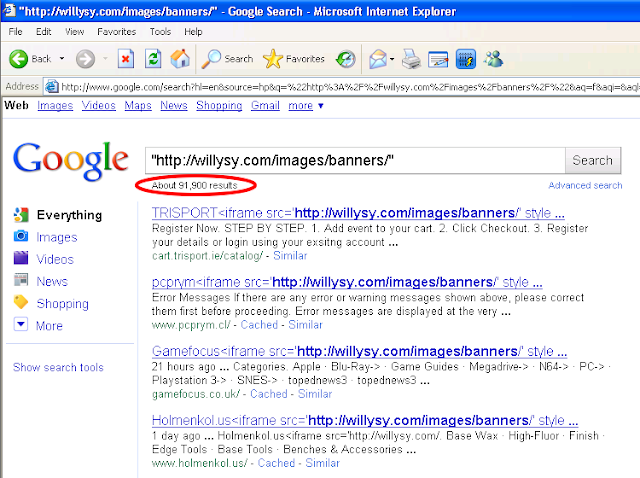This screenshot has height=478, width=640.
Task: Open the toolbar Search magnifier
Action: point(211,59)
